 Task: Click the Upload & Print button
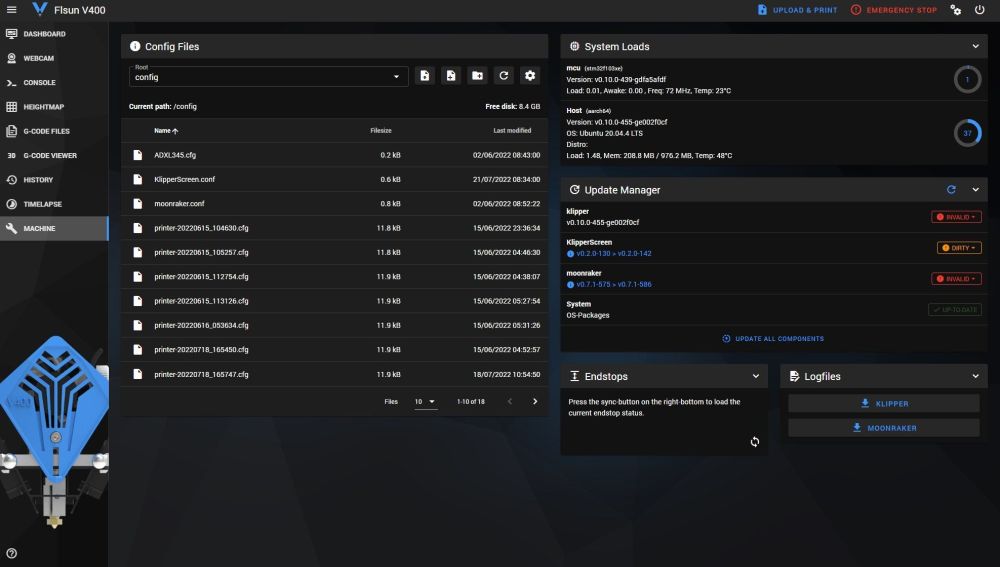[797, 10]
